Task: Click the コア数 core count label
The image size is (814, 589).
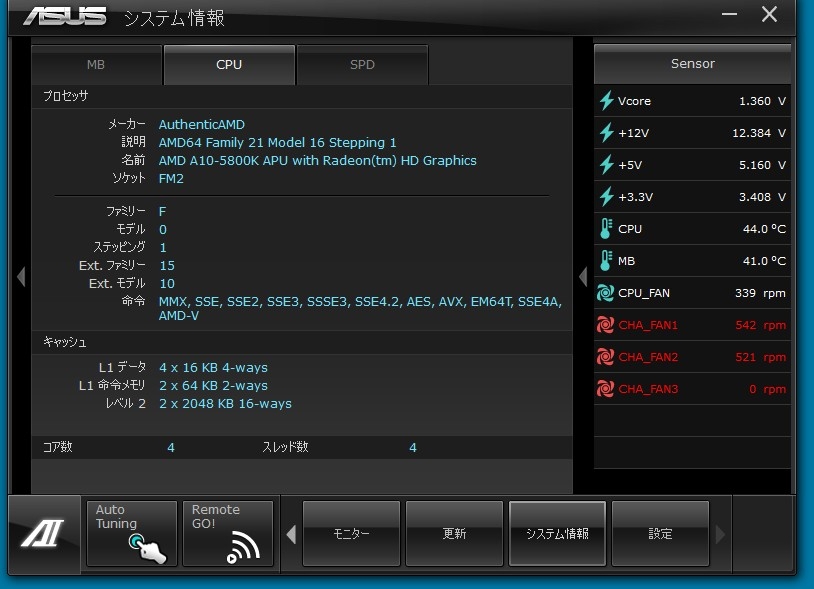Action: point(58,447)
